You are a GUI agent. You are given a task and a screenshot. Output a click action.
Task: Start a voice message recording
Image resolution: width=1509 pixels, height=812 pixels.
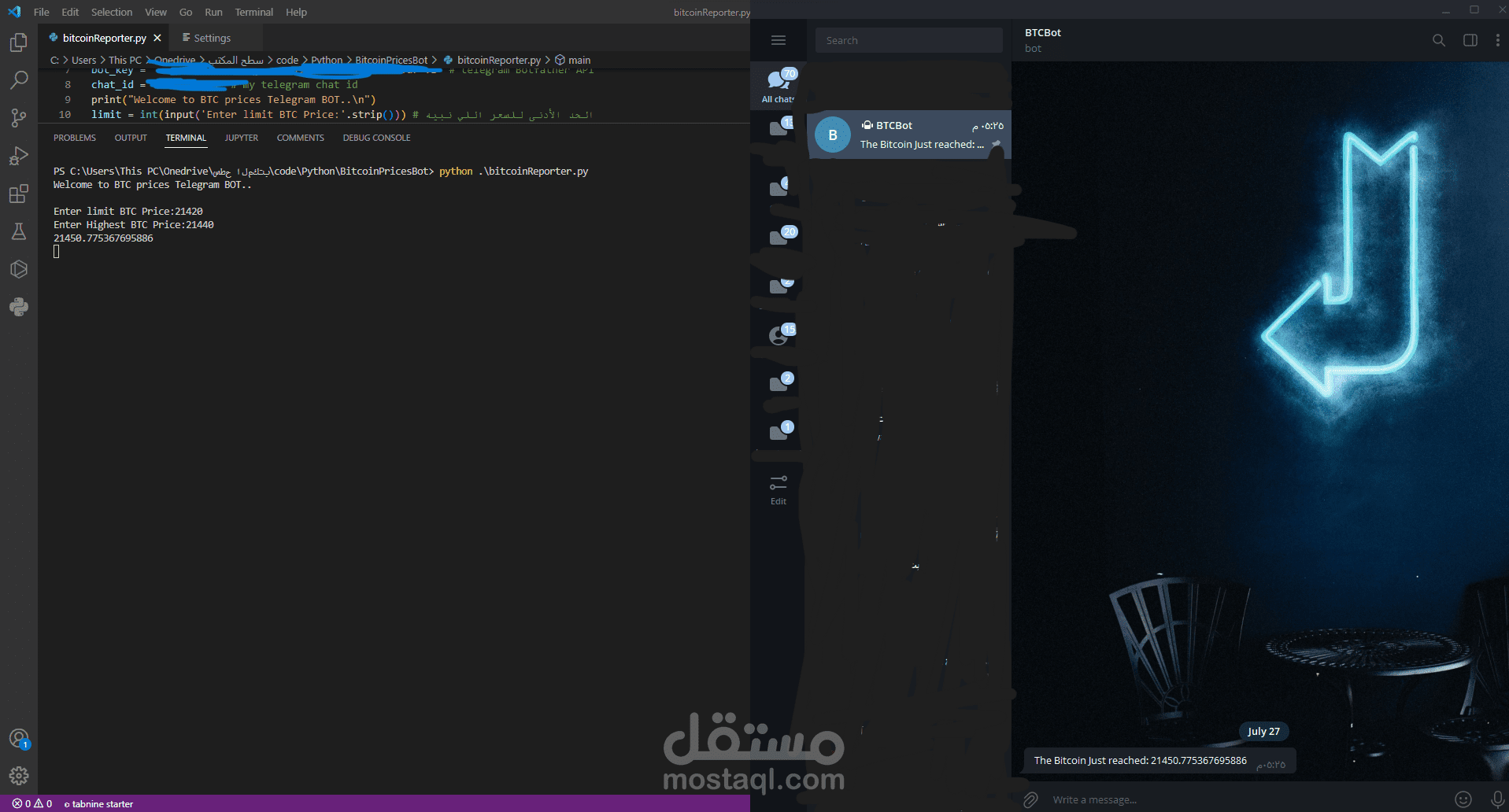click(x=1498, y=800)
